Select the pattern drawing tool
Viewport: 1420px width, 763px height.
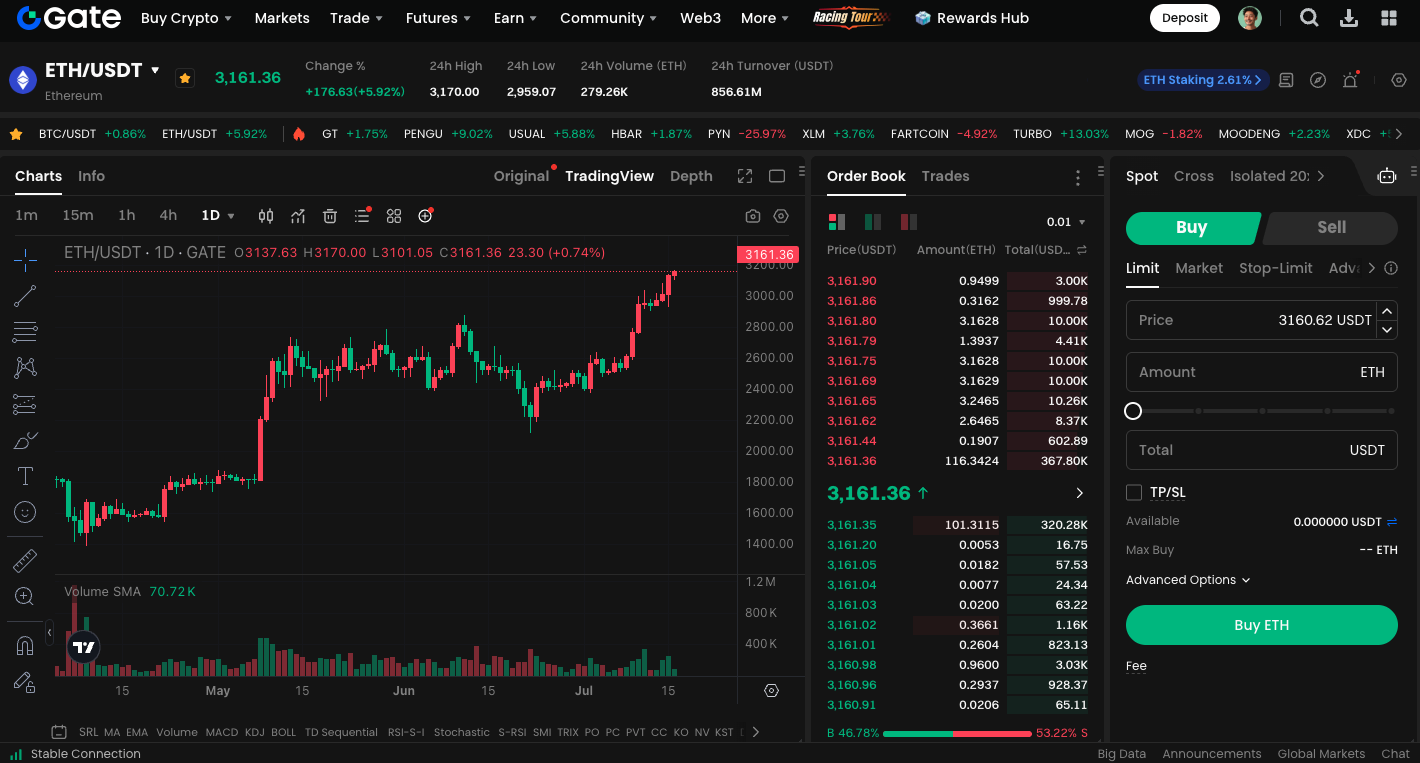(25, 368)
